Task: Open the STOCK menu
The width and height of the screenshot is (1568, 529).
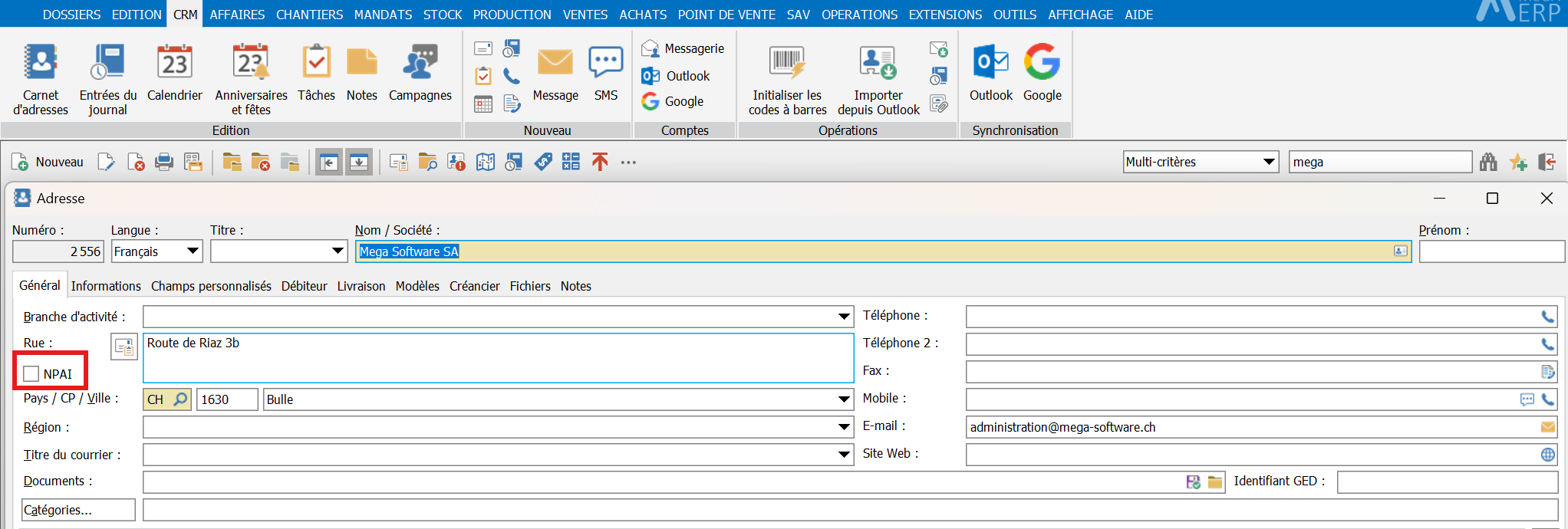Action: (443, 15)
